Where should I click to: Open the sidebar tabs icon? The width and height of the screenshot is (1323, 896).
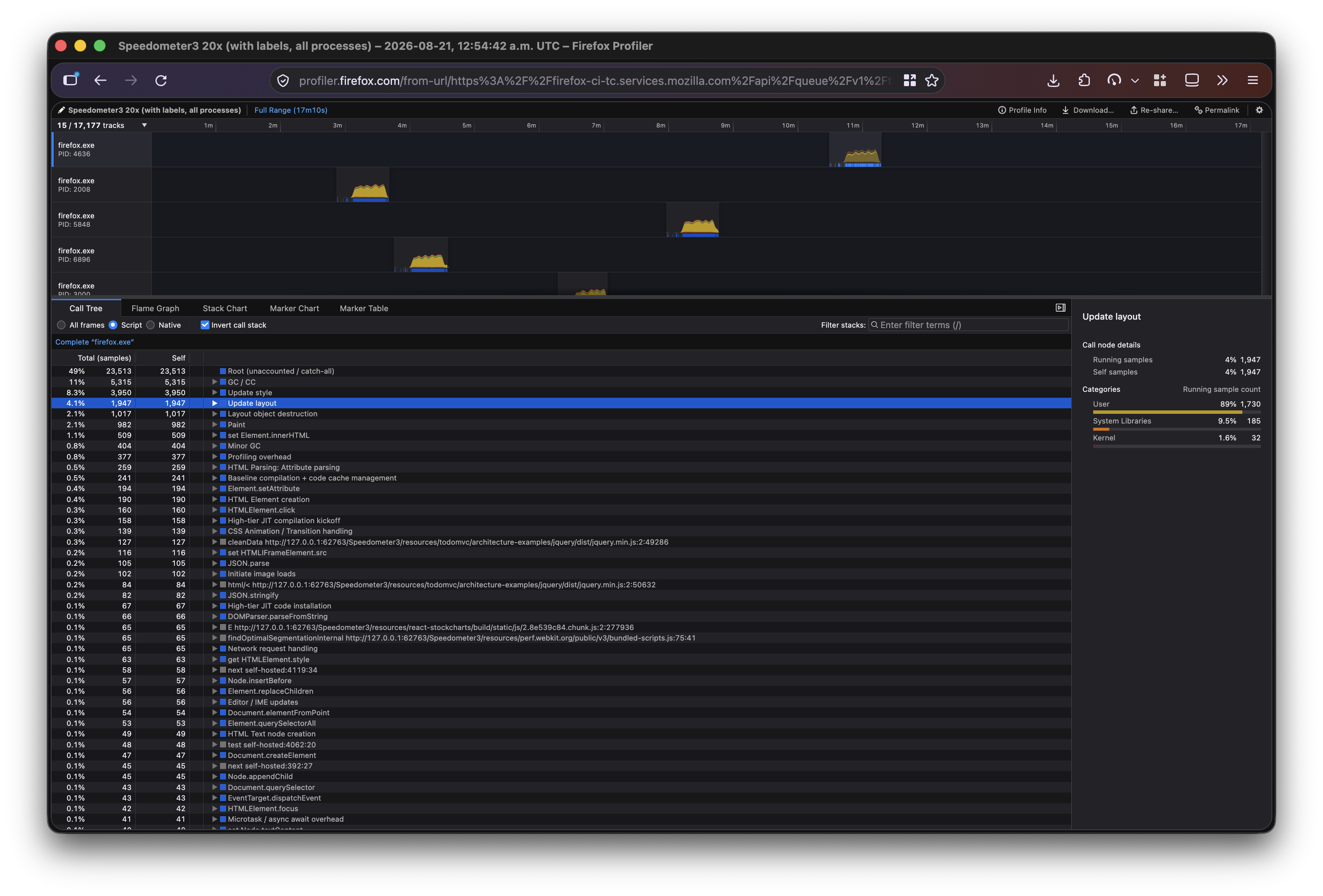point(71,80)
